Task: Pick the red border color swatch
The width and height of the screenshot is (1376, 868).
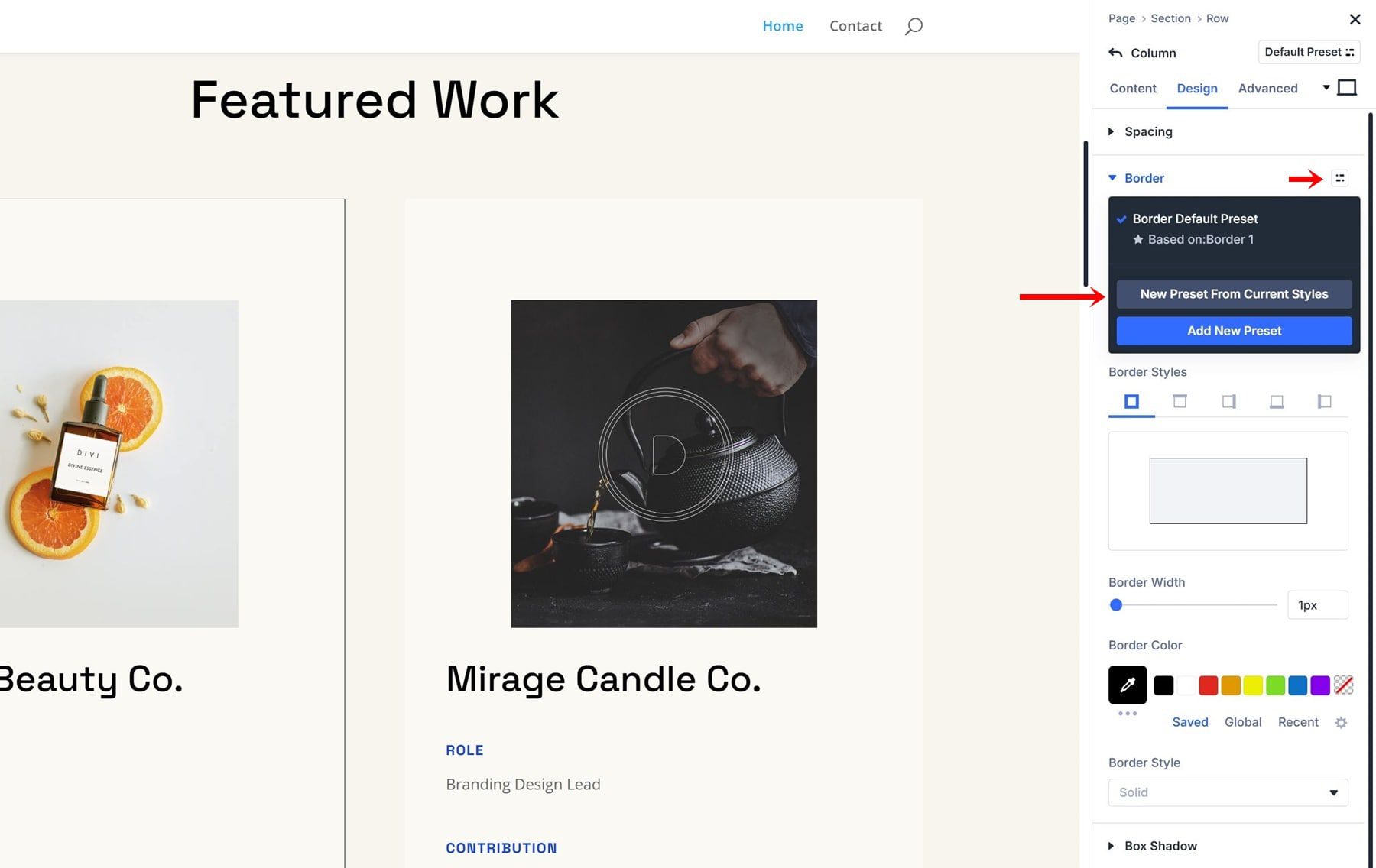Action: point(1208,685)
